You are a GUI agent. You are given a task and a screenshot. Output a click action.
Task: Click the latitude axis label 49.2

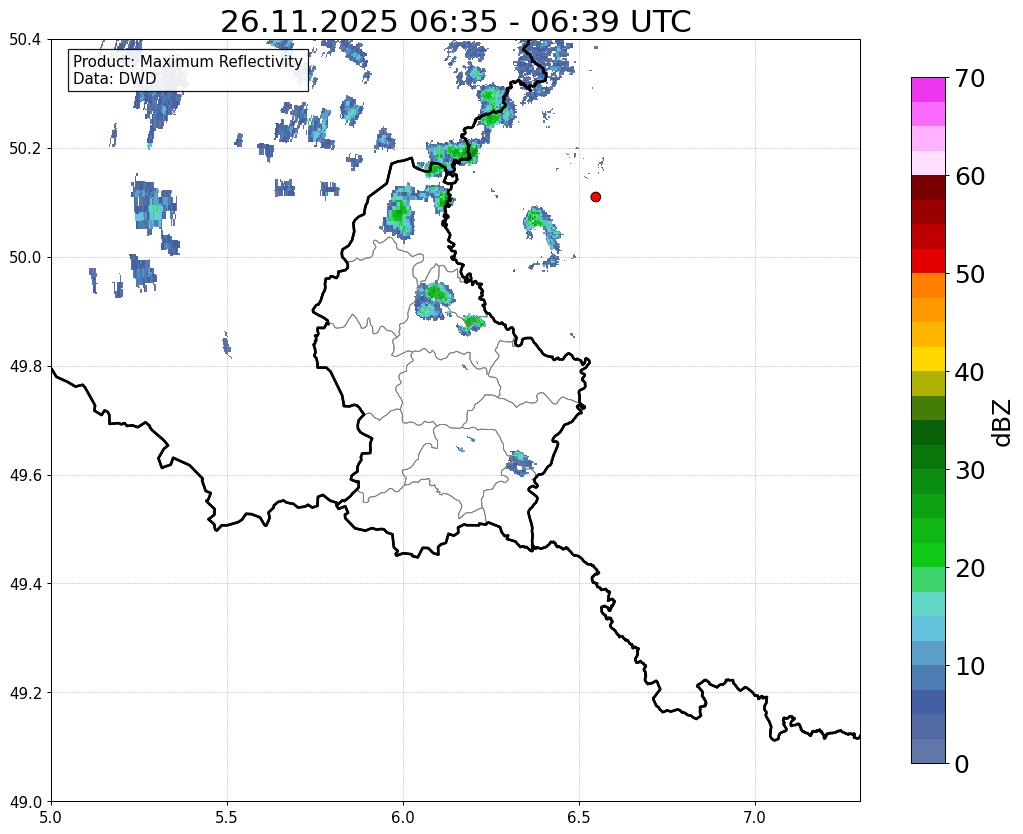(25, 693)
